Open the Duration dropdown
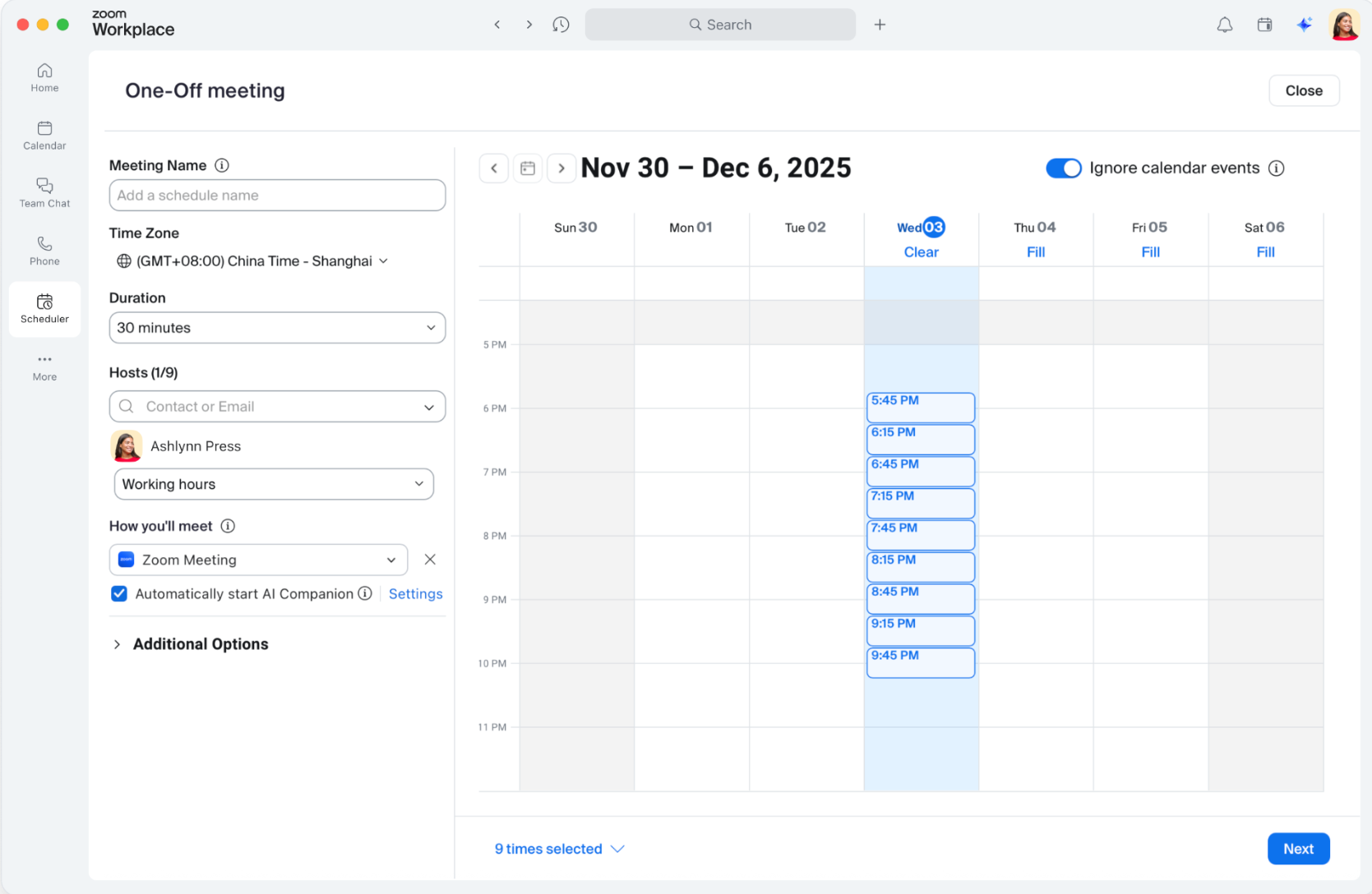The height and width of the screenshot is (894, 1372). coord(276,327)
